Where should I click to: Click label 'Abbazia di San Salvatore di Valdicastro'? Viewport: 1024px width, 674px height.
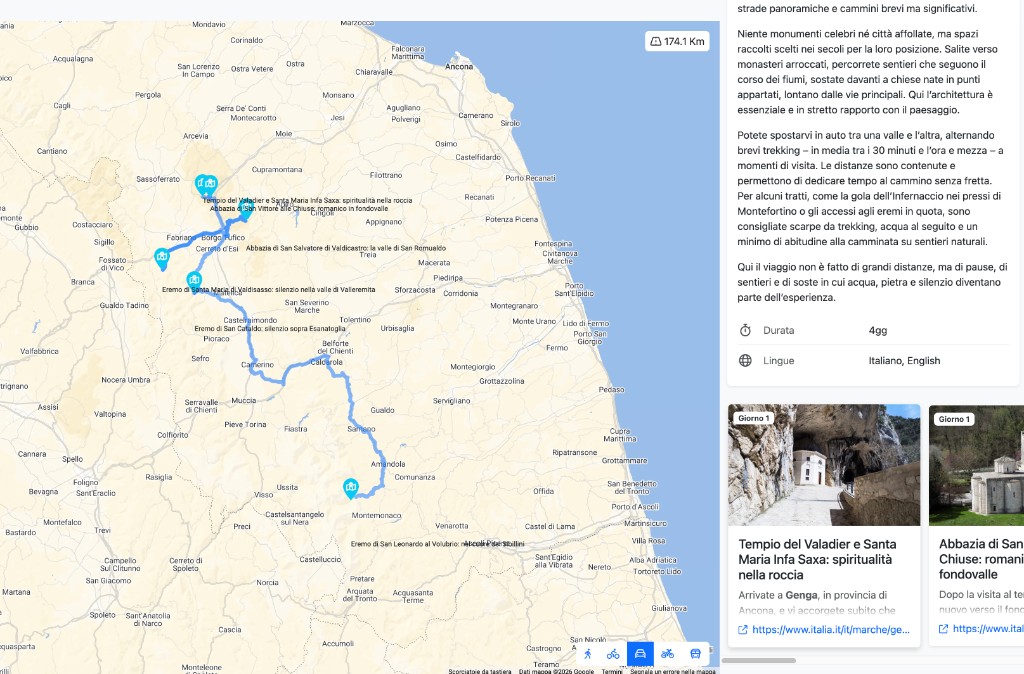[x=346, y=248]
